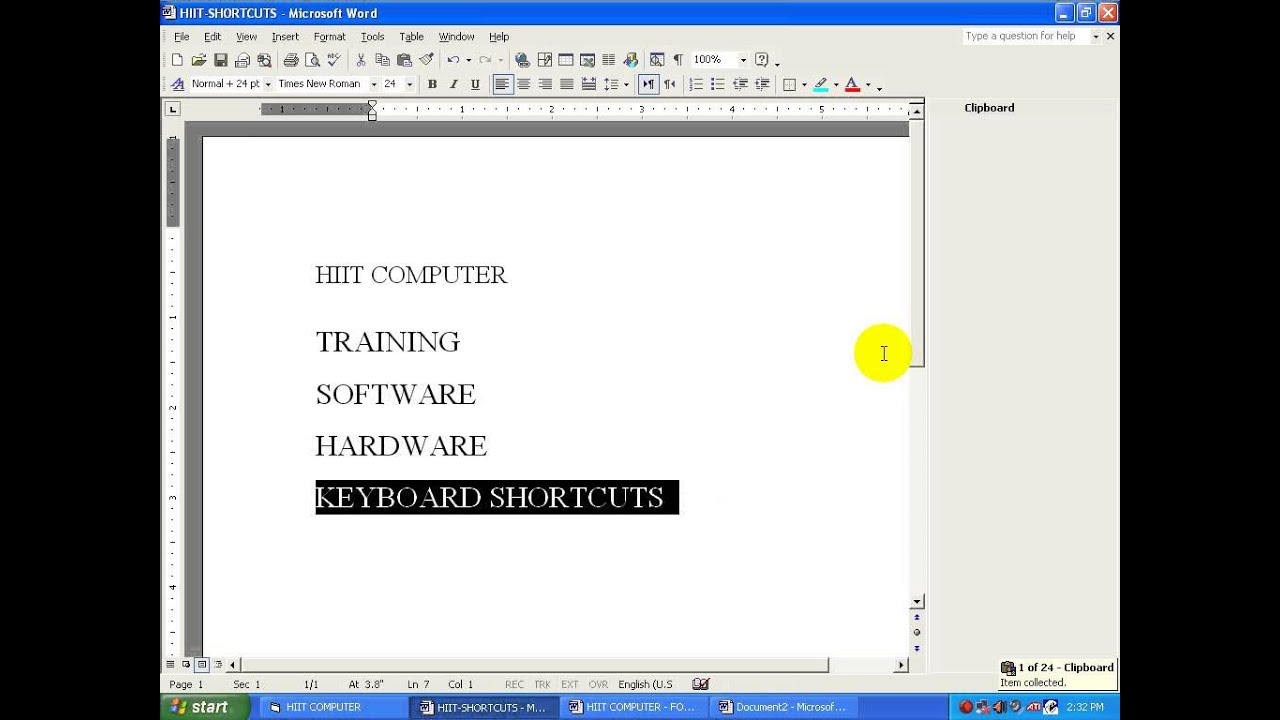Click in the Type a question for help box
The image size is (1280, 720).
[1026, 36]
